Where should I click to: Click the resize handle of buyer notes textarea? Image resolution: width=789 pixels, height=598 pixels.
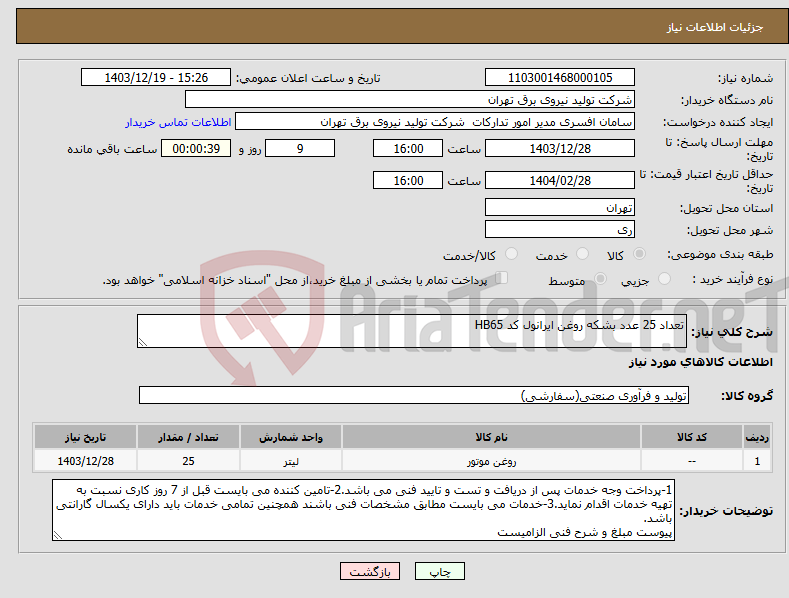(58, 535)
